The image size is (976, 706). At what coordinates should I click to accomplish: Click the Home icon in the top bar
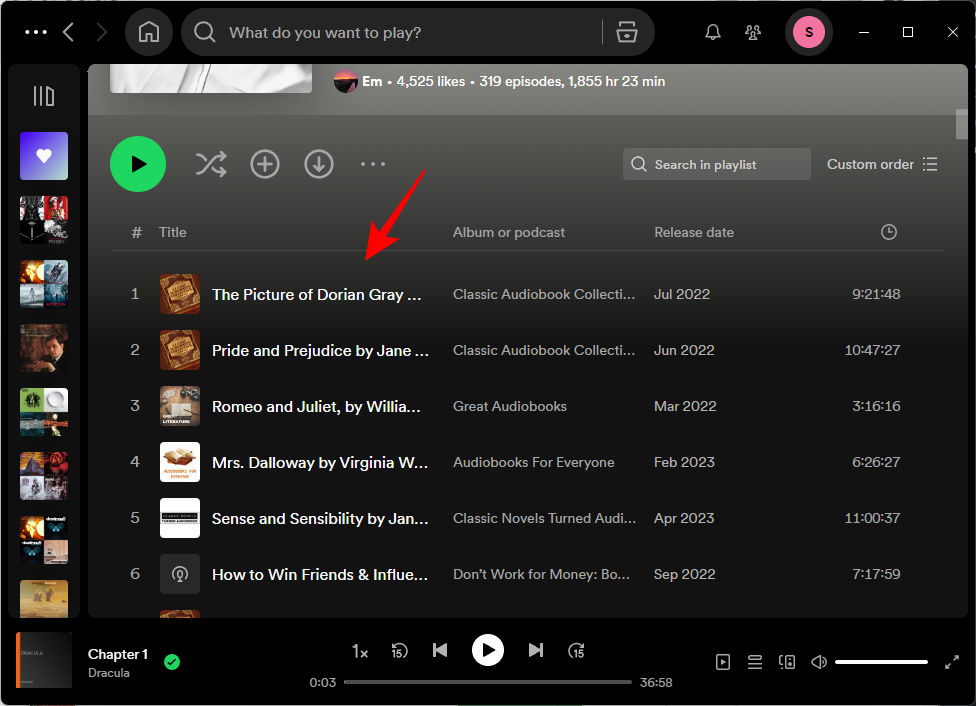click(x=149, y=33)
